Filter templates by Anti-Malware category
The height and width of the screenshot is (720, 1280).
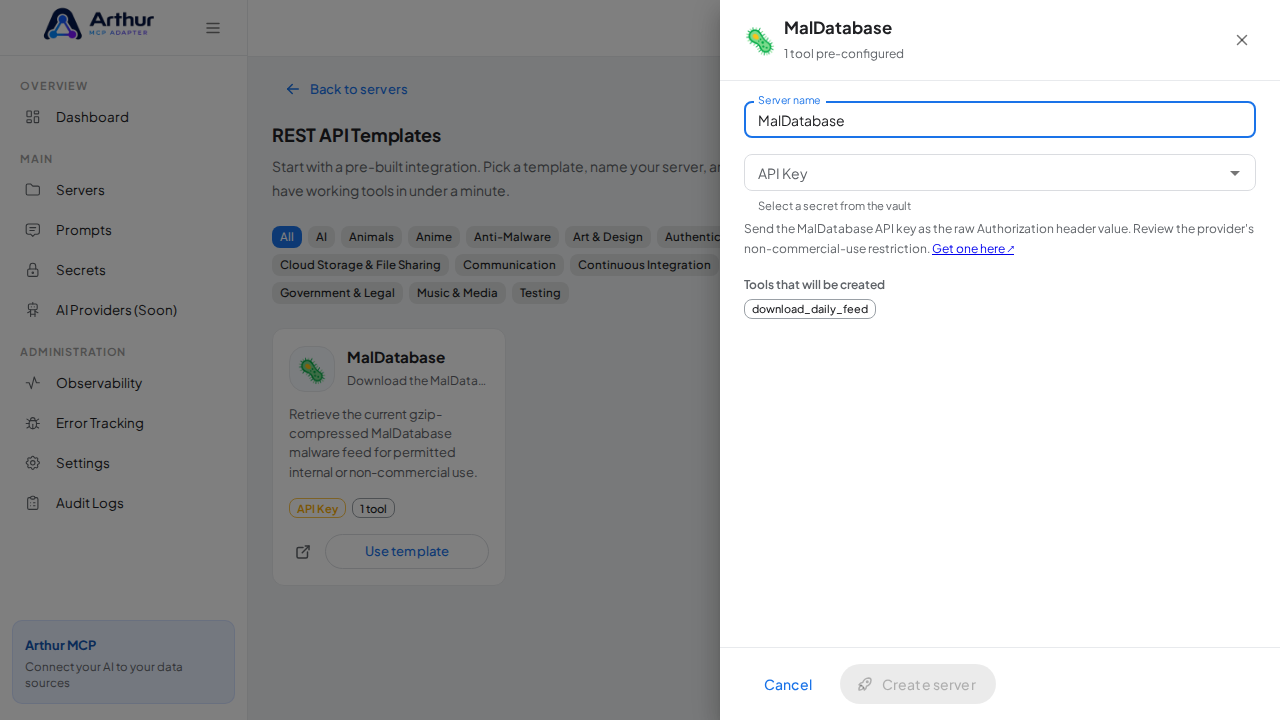pyautogui.click(x=512, y=237)
